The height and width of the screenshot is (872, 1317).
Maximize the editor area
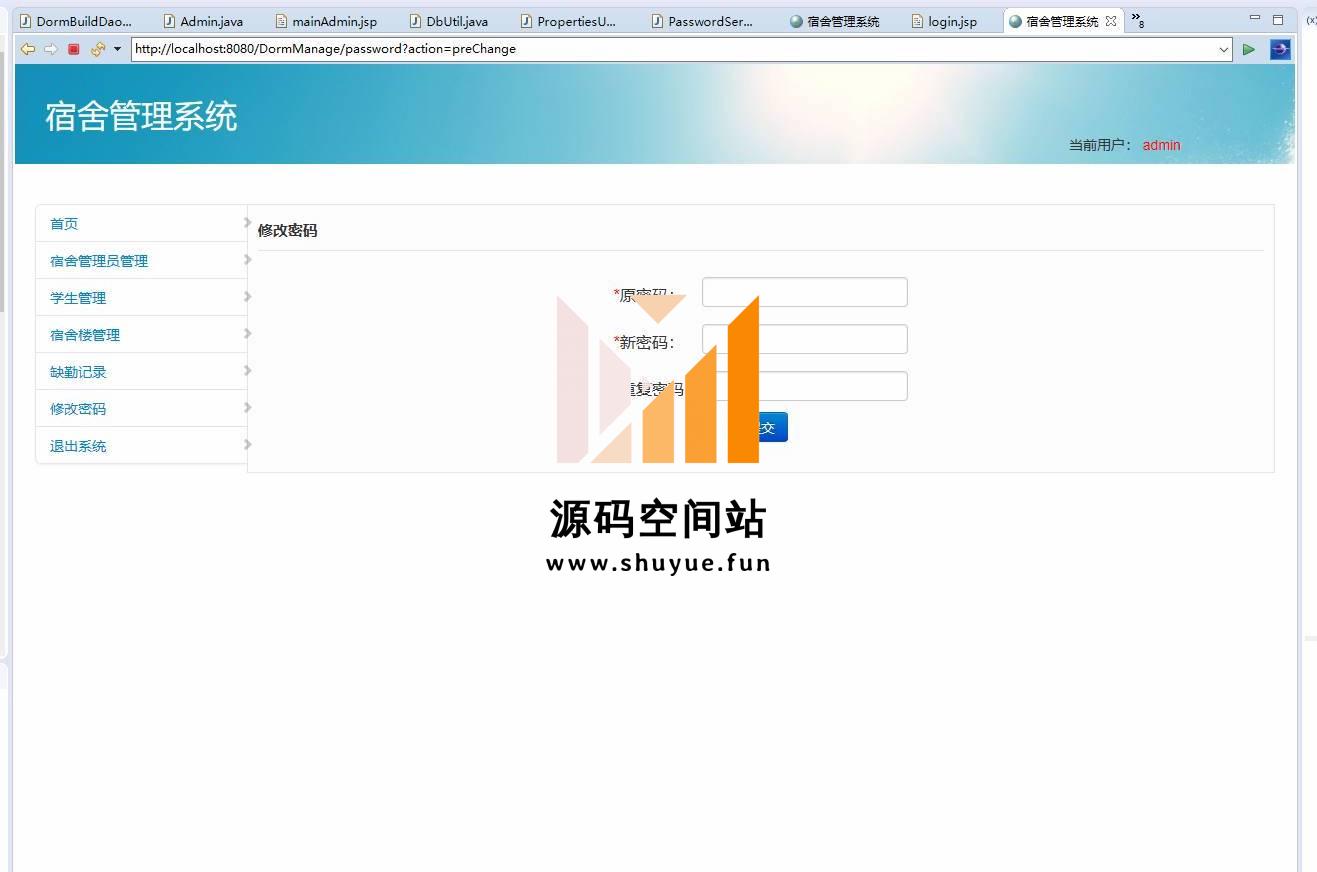point(1278,19)
